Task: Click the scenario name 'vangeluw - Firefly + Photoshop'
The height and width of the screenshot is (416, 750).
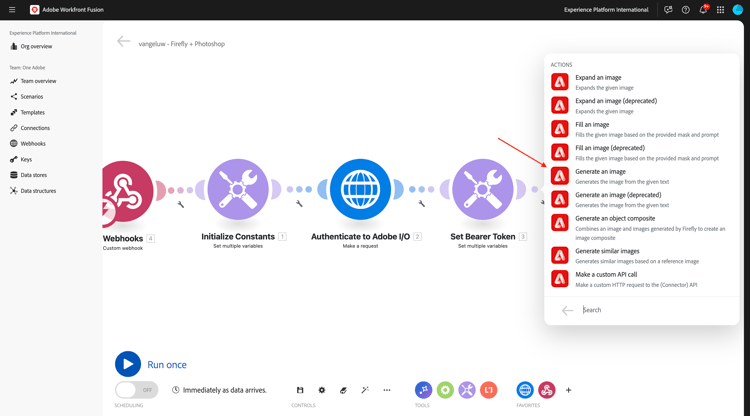Action: tap(182, 44)
